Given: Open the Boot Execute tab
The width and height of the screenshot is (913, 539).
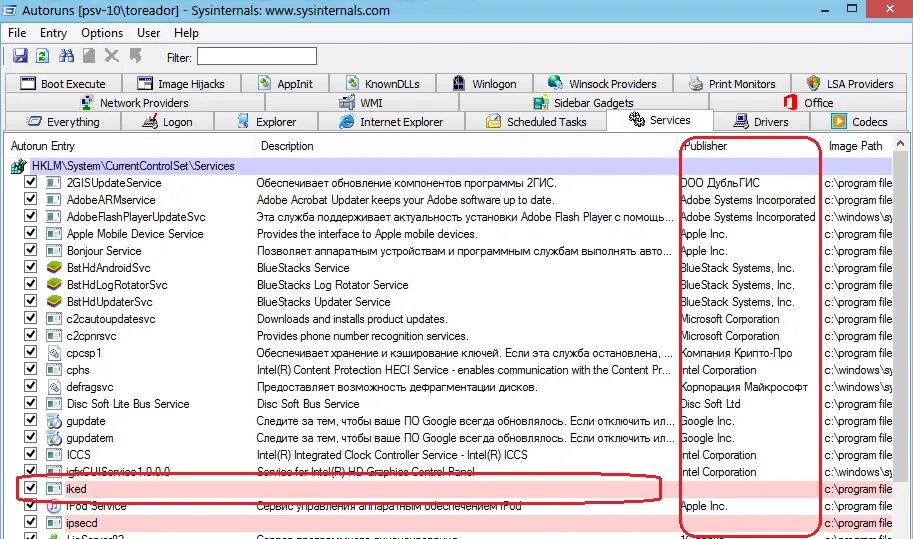Looking at the screenshot, I should (63, 84).
